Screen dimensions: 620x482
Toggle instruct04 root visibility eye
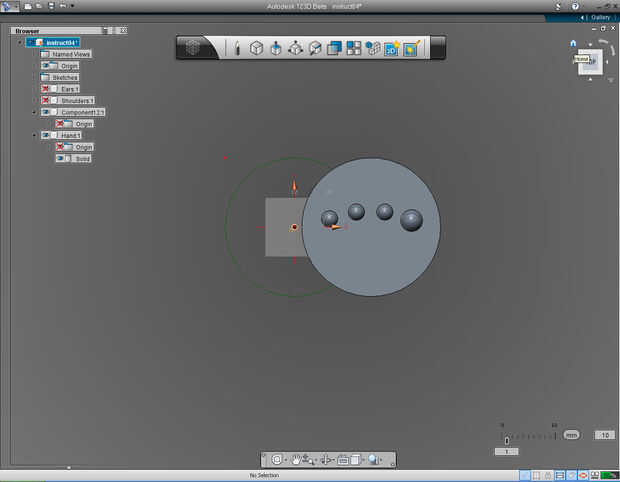point(30,42)
